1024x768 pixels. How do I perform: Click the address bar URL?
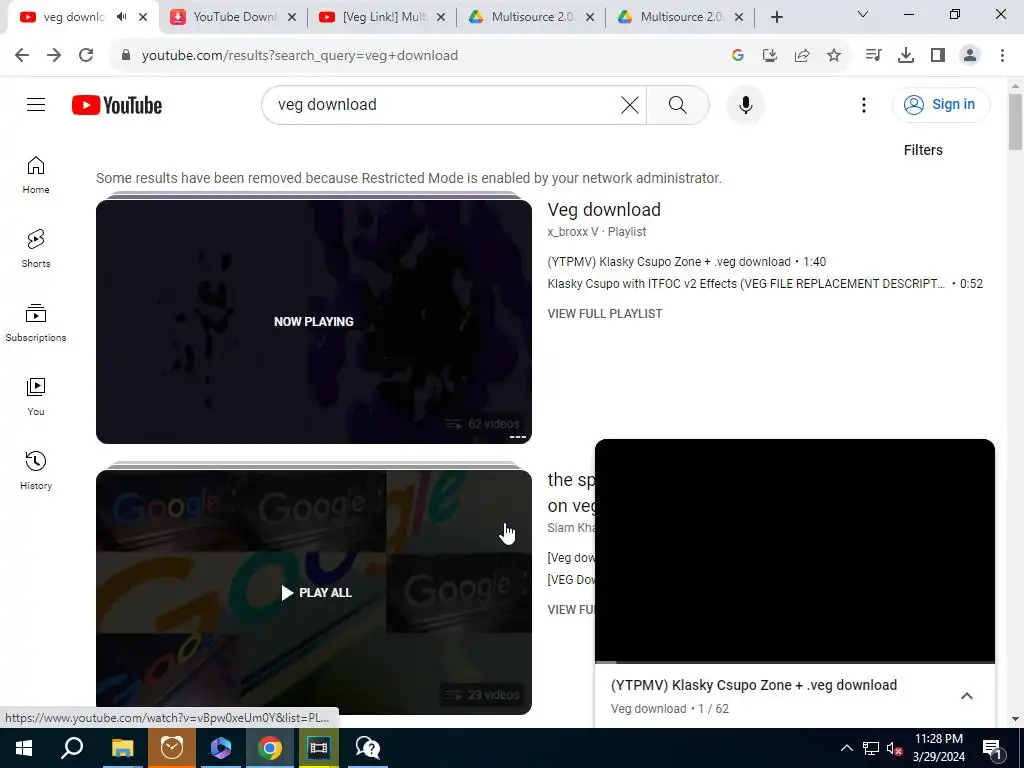300,56
